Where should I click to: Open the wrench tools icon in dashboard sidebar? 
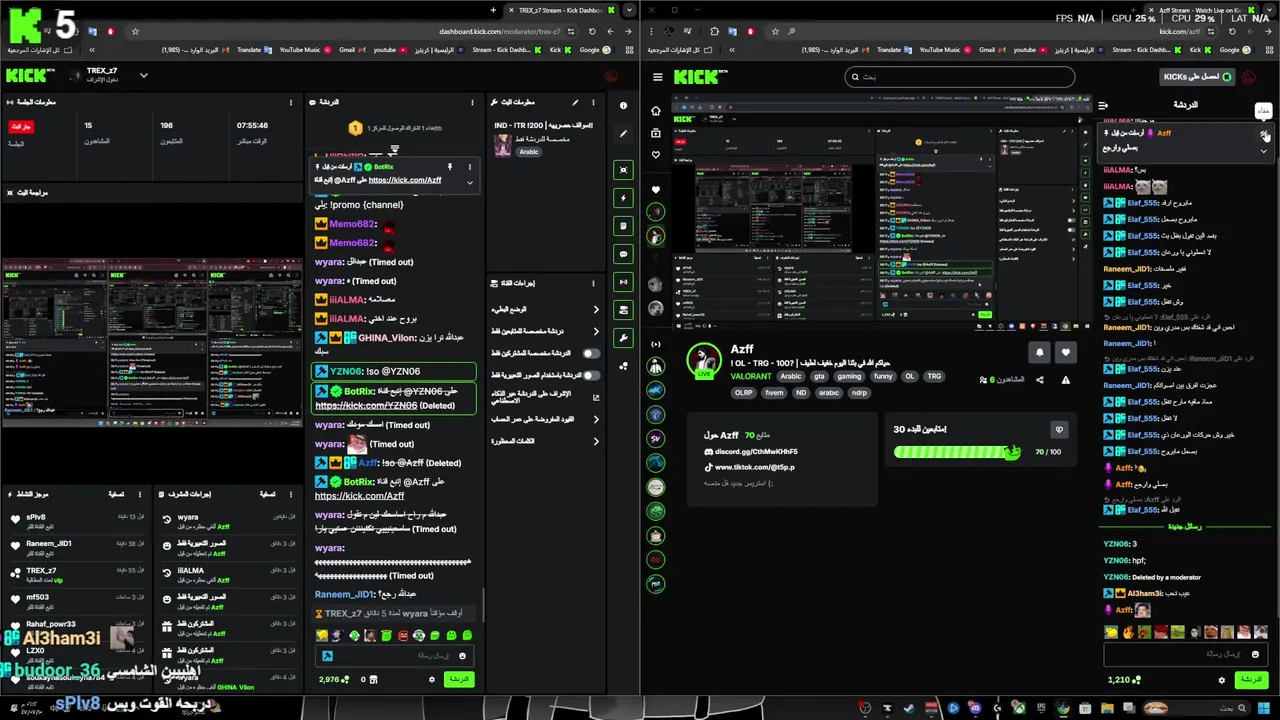click(x=624, y=338)
